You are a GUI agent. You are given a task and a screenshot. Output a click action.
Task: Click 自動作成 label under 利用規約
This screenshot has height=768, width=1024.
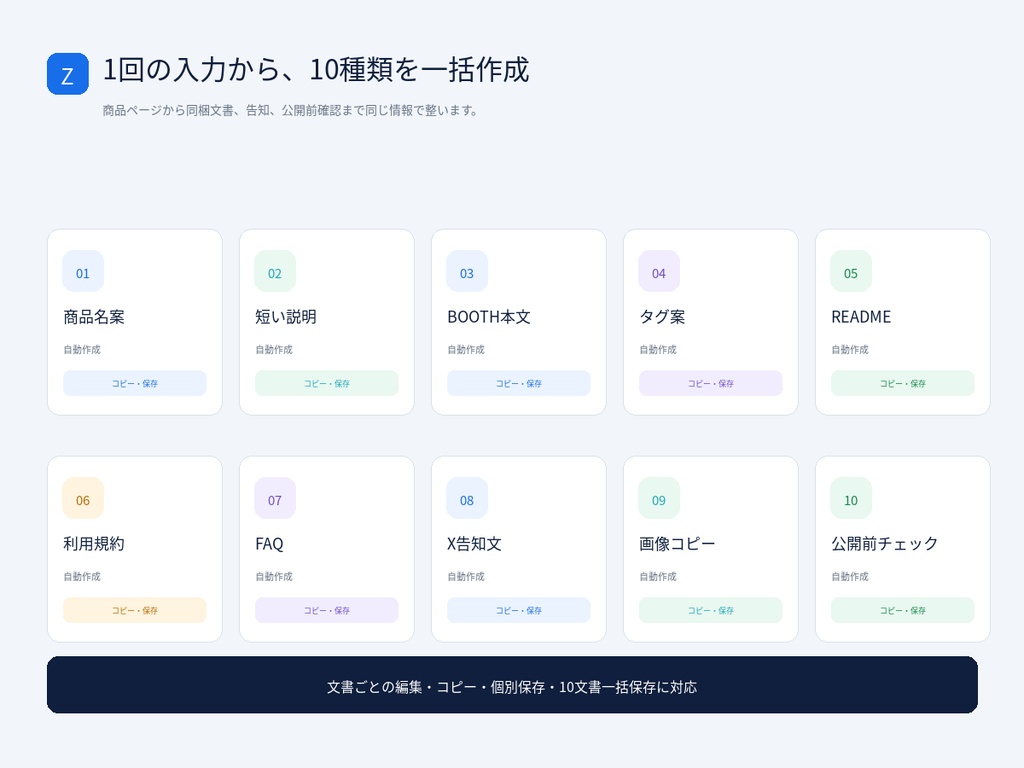[x=82, y=577]
